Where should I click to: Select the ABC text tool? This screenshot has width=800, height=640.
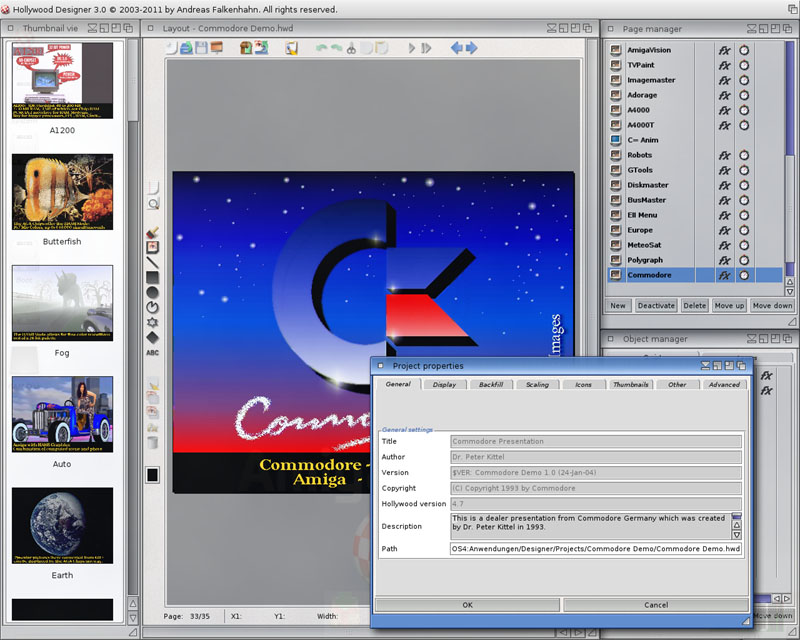[153, 353]
